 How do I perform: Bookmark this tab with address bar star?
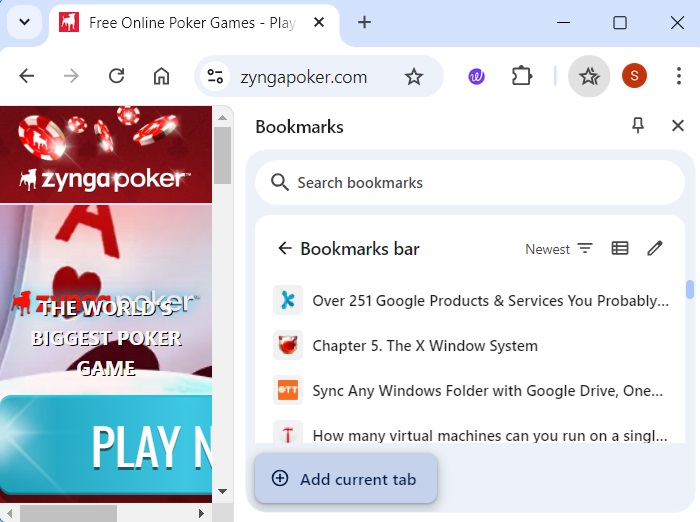[x=413, y=76]
